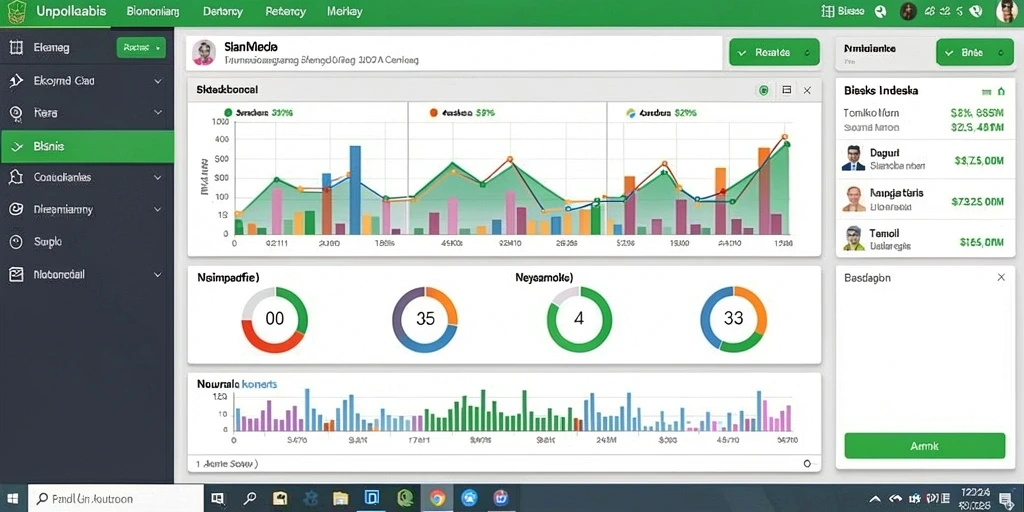Toggle the circle control at bottom scrollbar end
This screenshot has height=512, width=1024.
[807, 464]
